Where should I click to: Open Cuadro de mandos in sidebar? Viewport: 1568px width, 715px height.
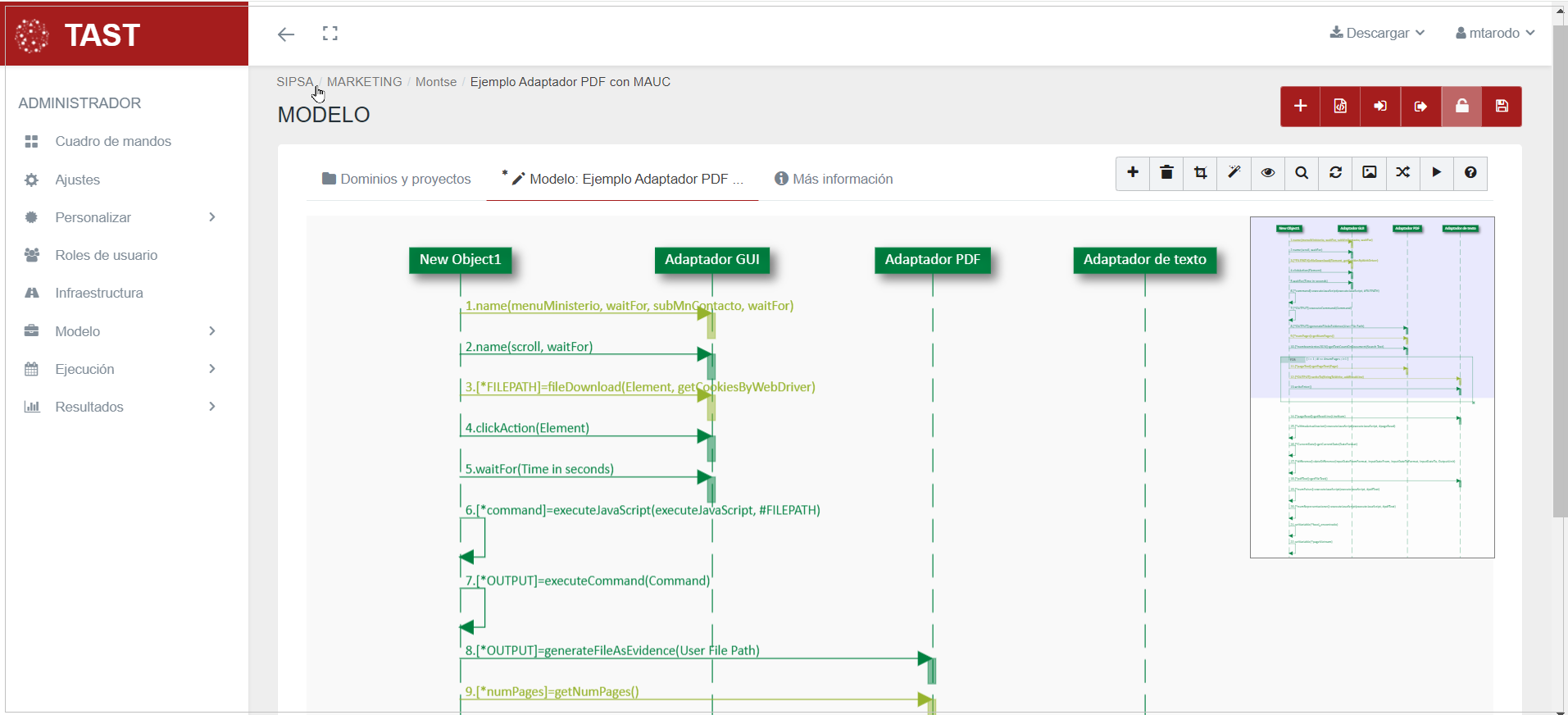(113, 142)
